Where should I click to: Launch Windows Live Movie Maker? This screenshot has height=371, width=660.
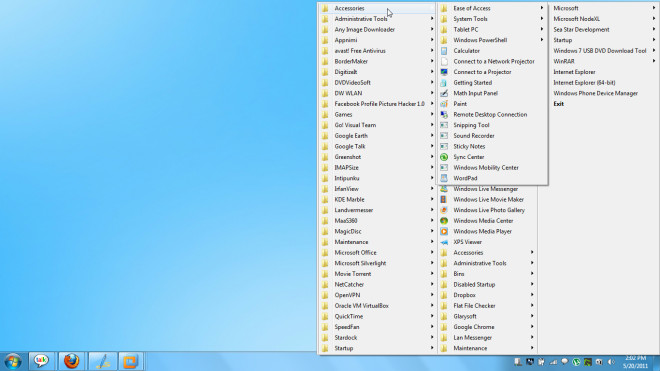click(489, 199)
